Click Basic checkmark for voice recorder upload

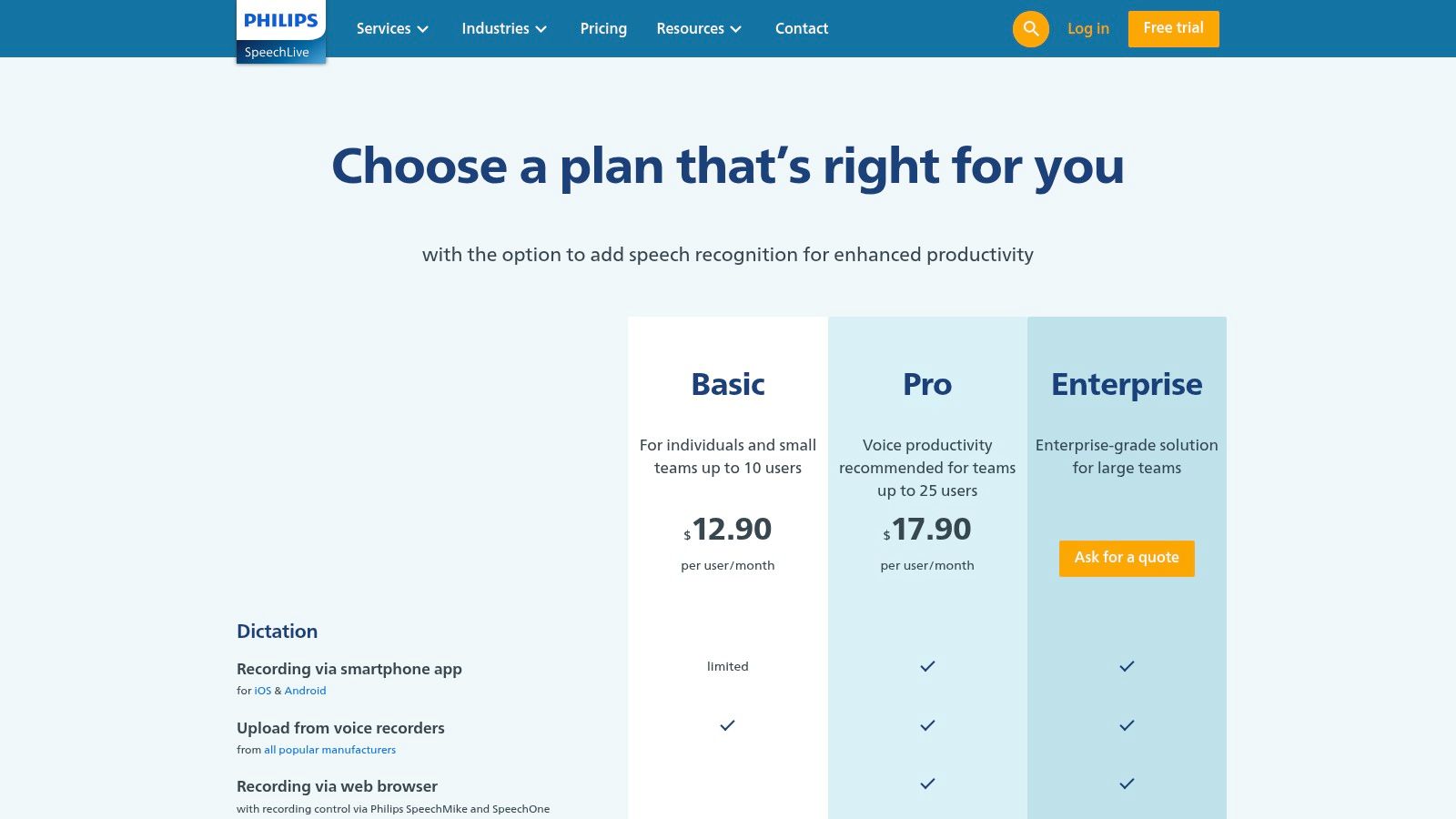pos(727,725)
